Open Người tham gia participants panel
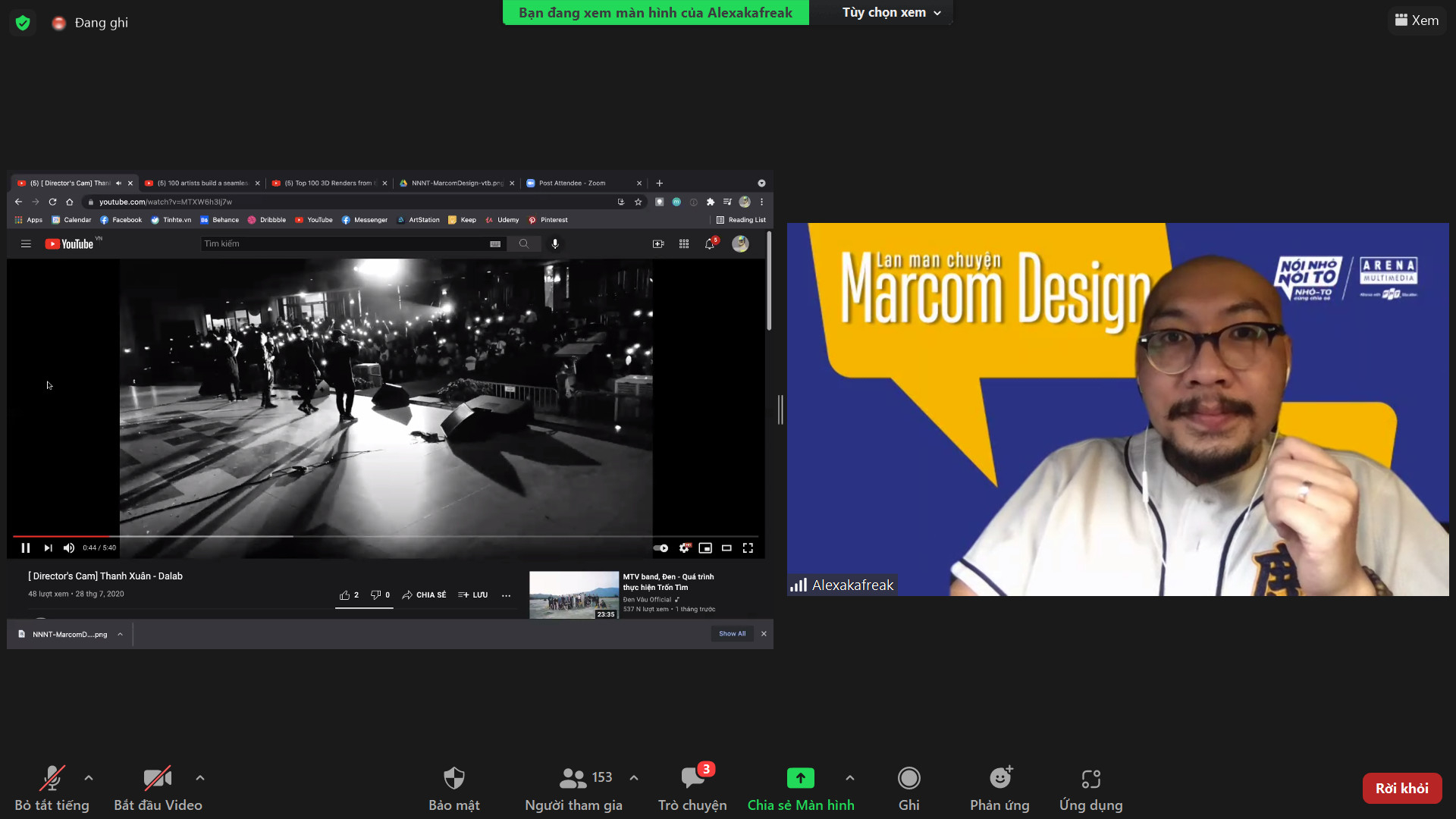The image size is (1456, 819). [573, 789]
